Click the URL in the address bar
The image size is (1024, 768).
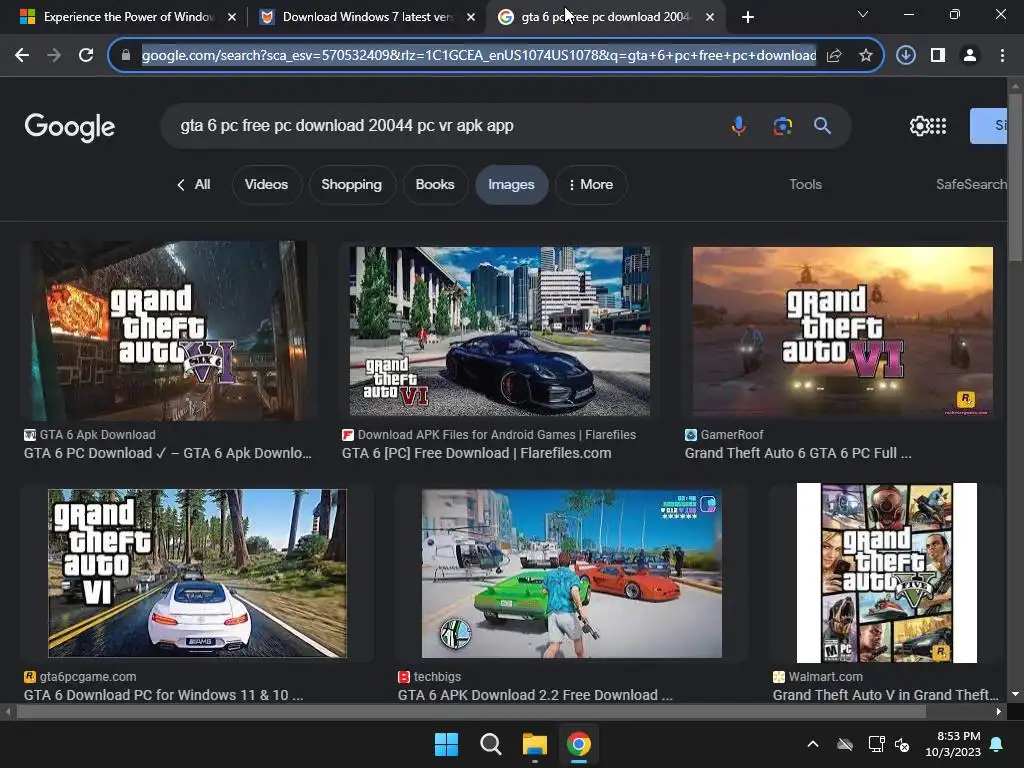pos(479,56)
